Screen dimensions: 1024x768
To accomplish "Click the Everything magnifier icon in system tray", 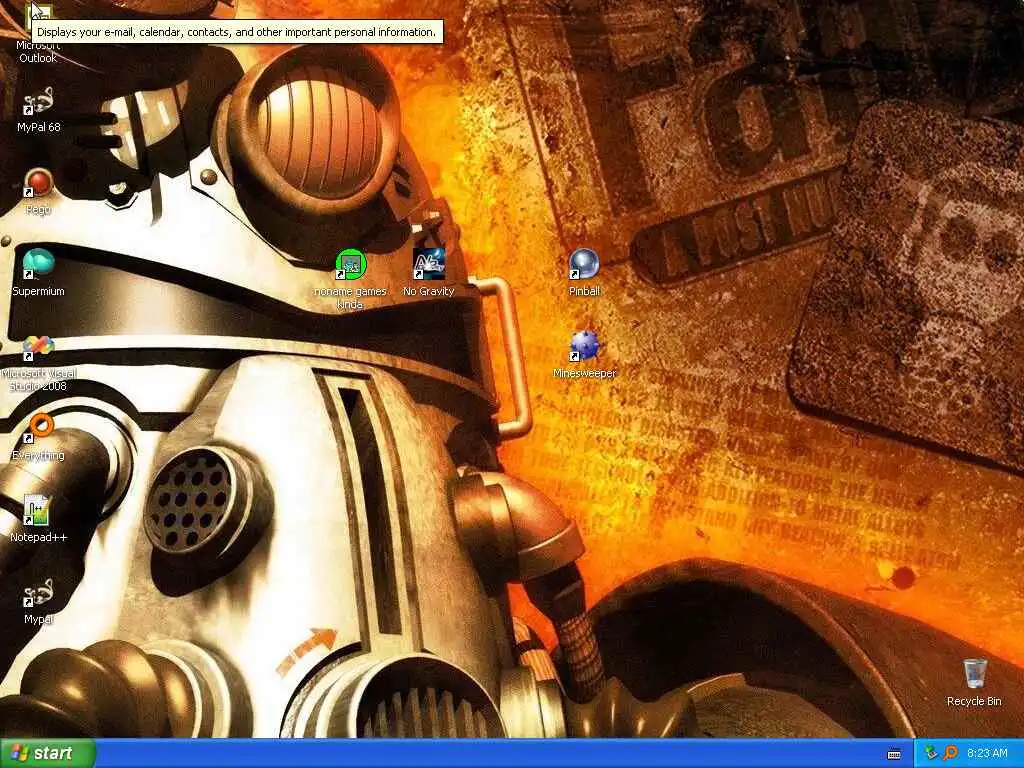I will tap(950, 753).
